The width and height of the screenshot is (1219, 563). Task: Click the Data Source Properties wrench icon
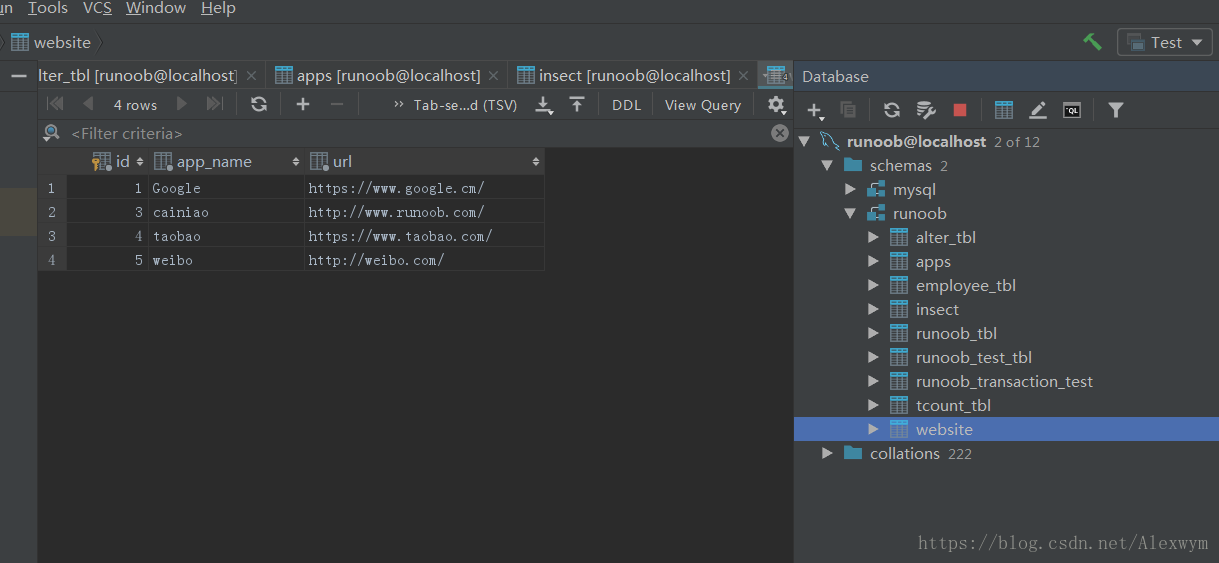tap(926, 110)
